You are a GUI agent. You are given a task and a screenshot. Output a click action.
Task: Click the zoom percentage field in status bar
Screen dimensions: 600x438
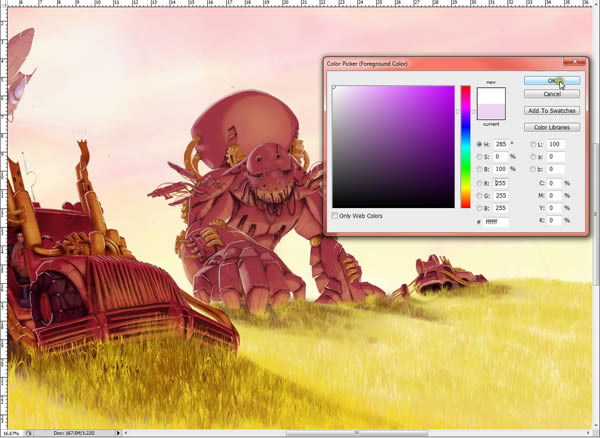[11, 433]
